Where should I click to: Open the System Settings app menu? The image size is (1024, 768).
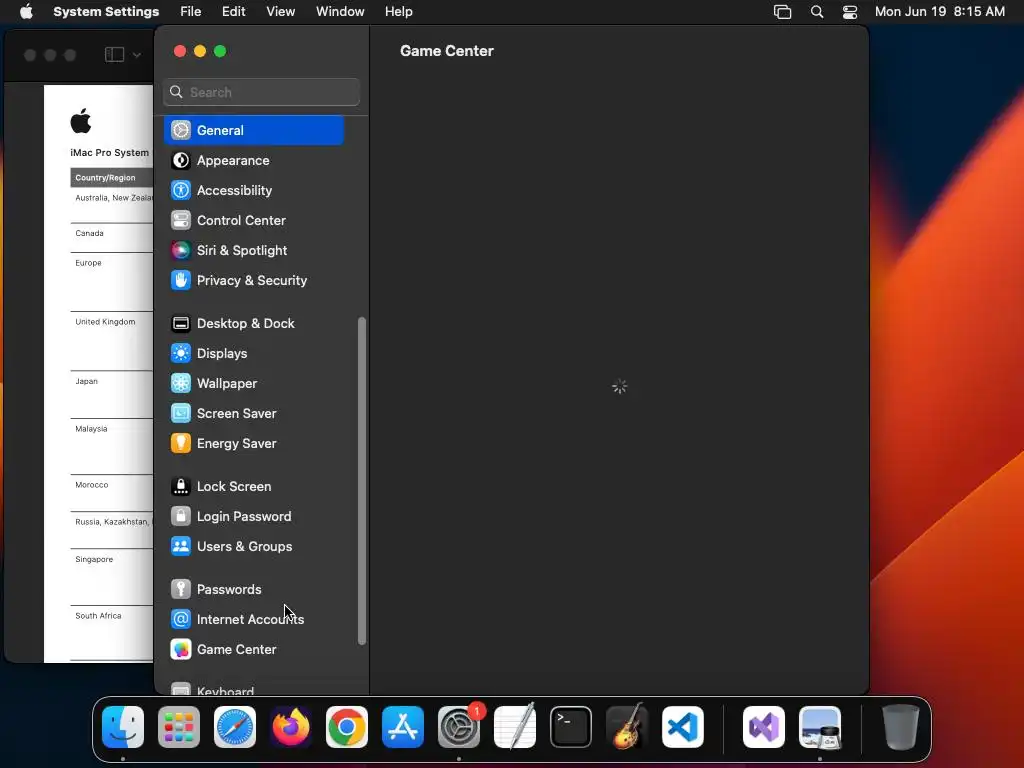106,12
